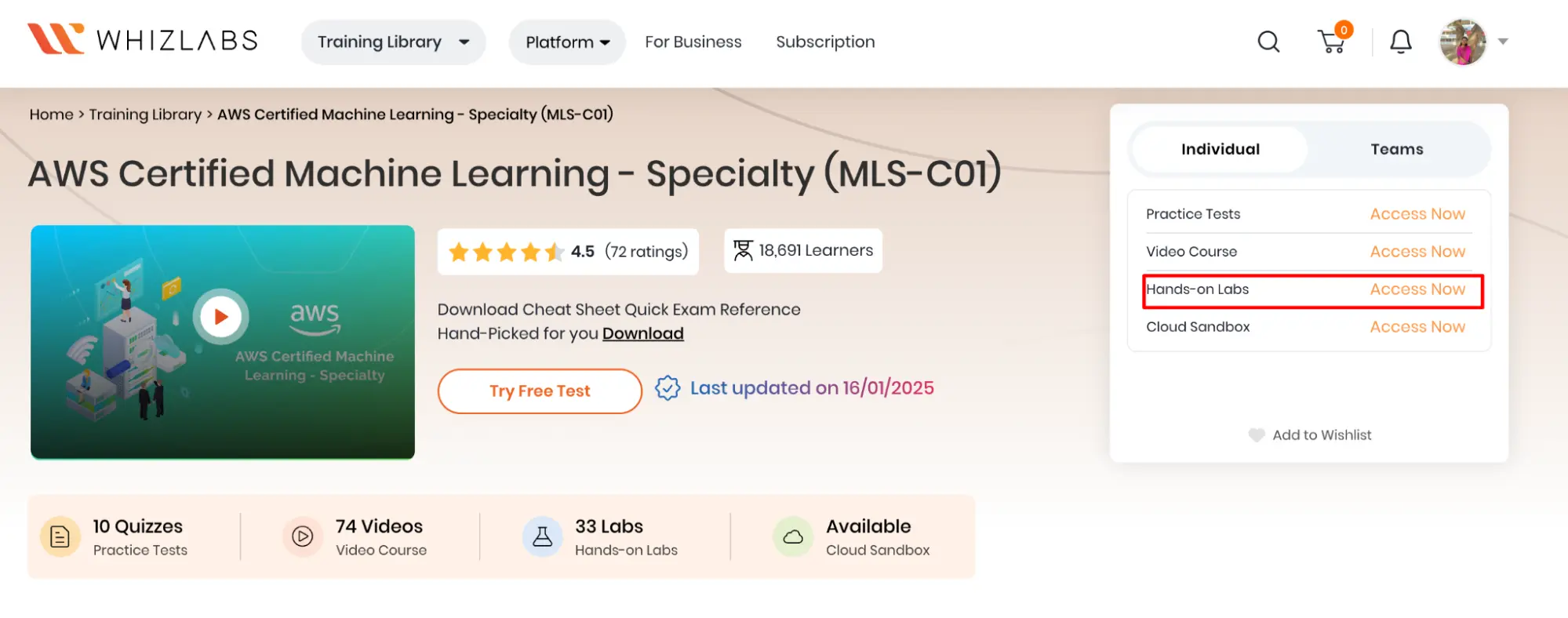Image resolution: width=1568 pixels, height=618 pixels.
Task: Click the Try Free Test button
Action: click(540, 391)
